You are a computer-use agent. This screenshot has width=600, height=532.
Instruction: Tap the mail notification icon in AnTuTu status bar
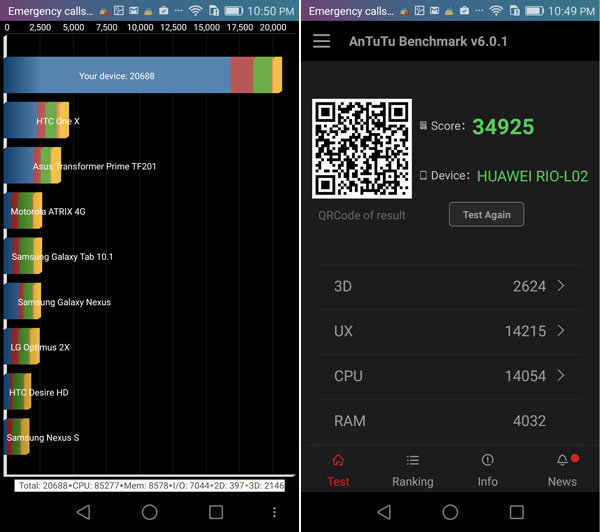pos(434,11)
